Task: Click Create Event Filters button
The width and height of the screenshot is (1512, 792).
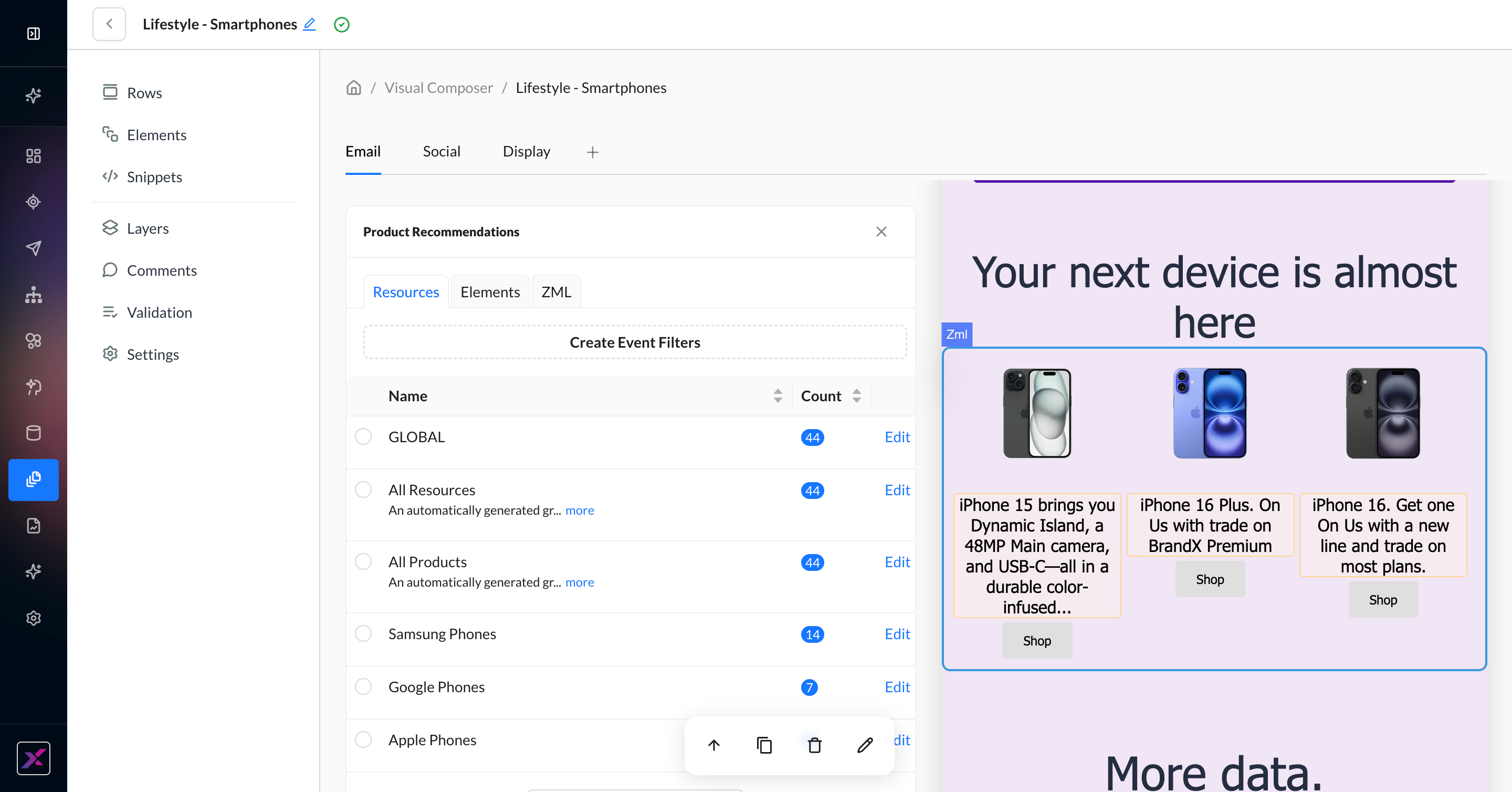Action: [635, 342]
